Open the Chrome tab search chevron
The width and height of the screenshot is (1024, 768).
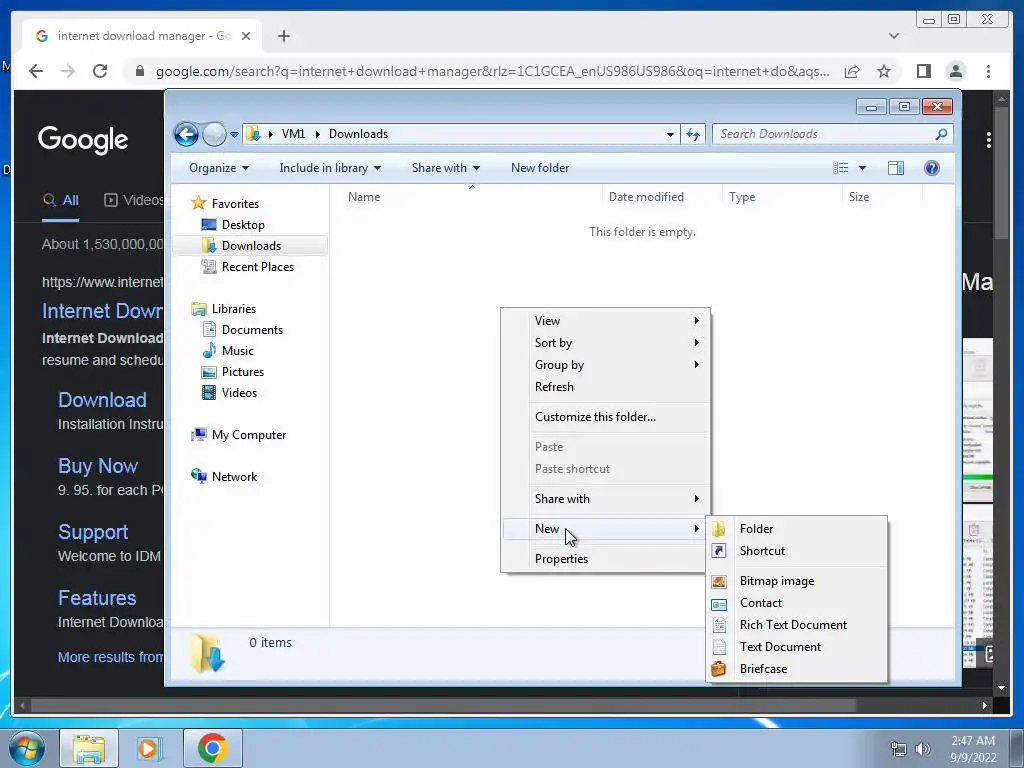894,36
